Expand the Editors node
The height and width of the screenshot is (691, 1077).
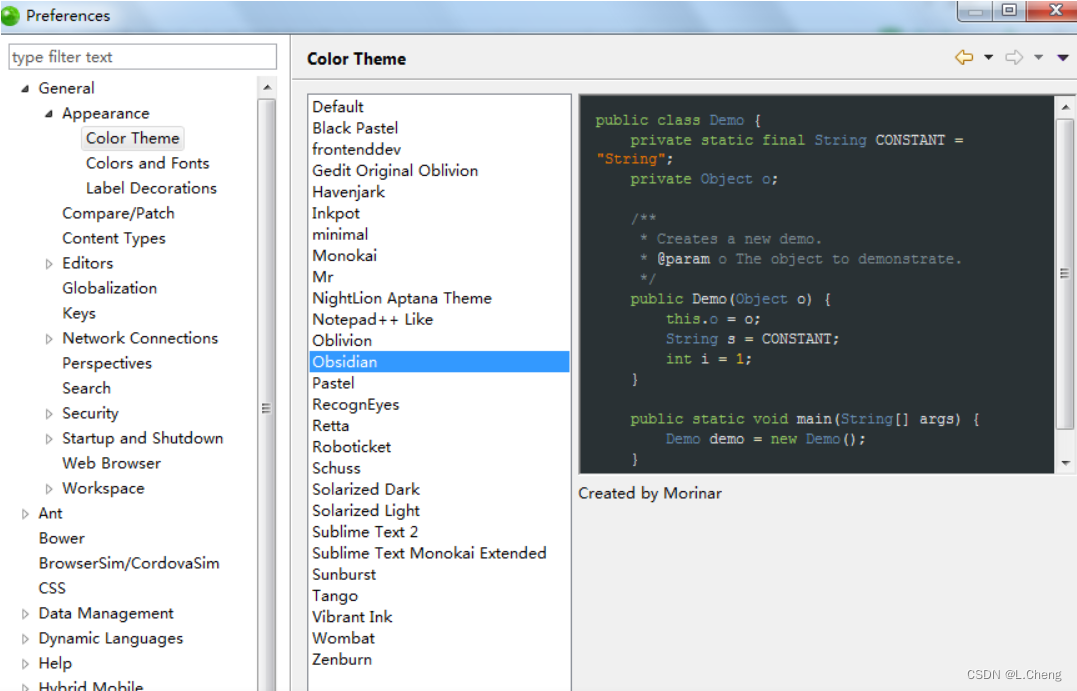coord(50,263)
